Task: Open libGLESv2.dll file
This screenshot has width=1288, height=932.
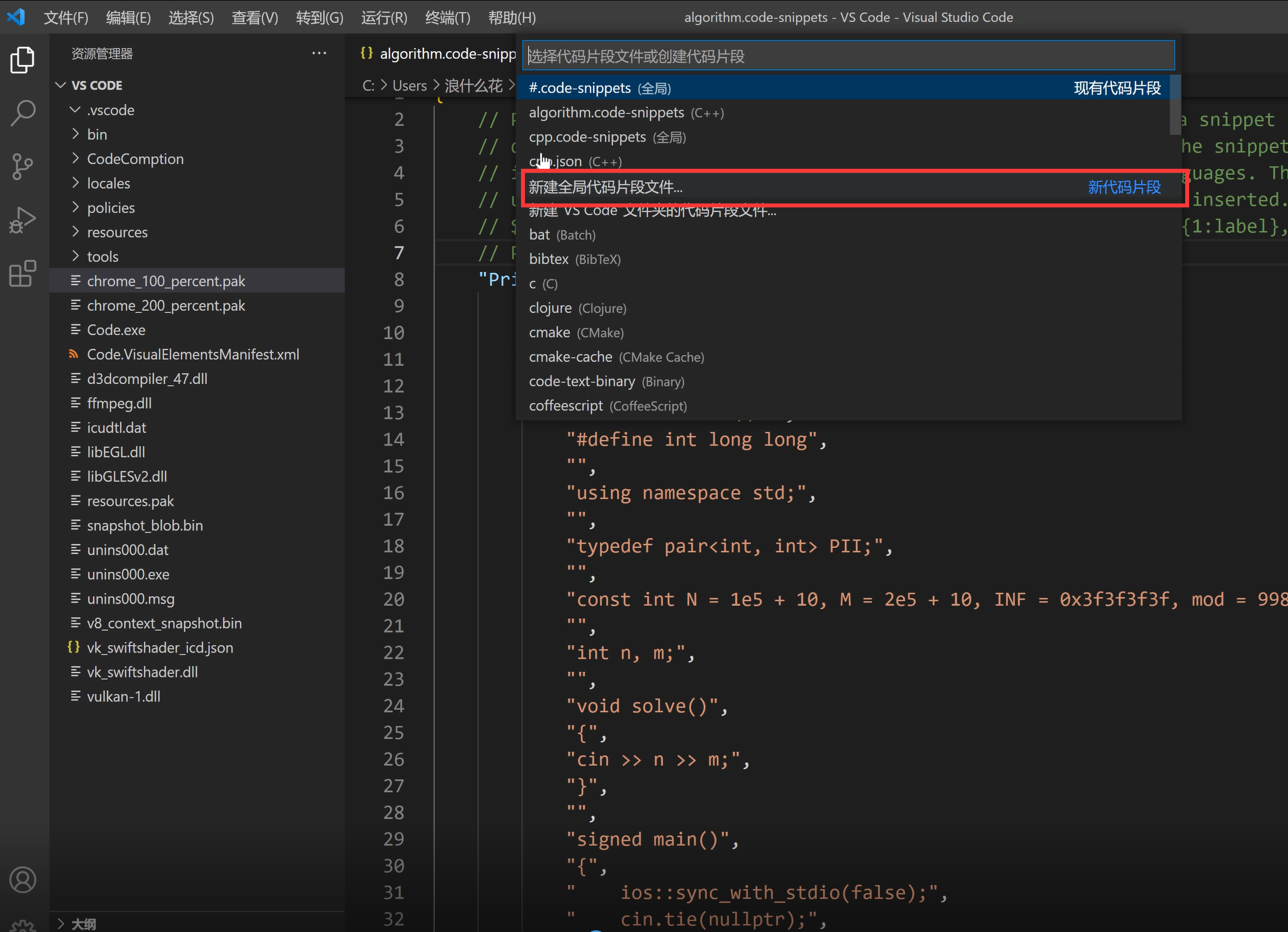Action: point(197,476)
